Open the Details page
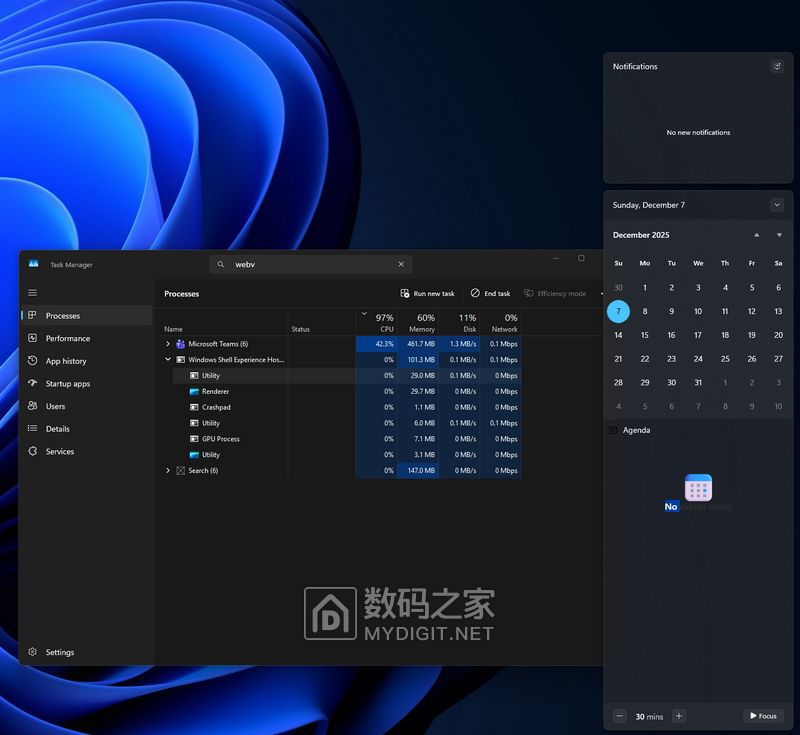 (87, 428)
